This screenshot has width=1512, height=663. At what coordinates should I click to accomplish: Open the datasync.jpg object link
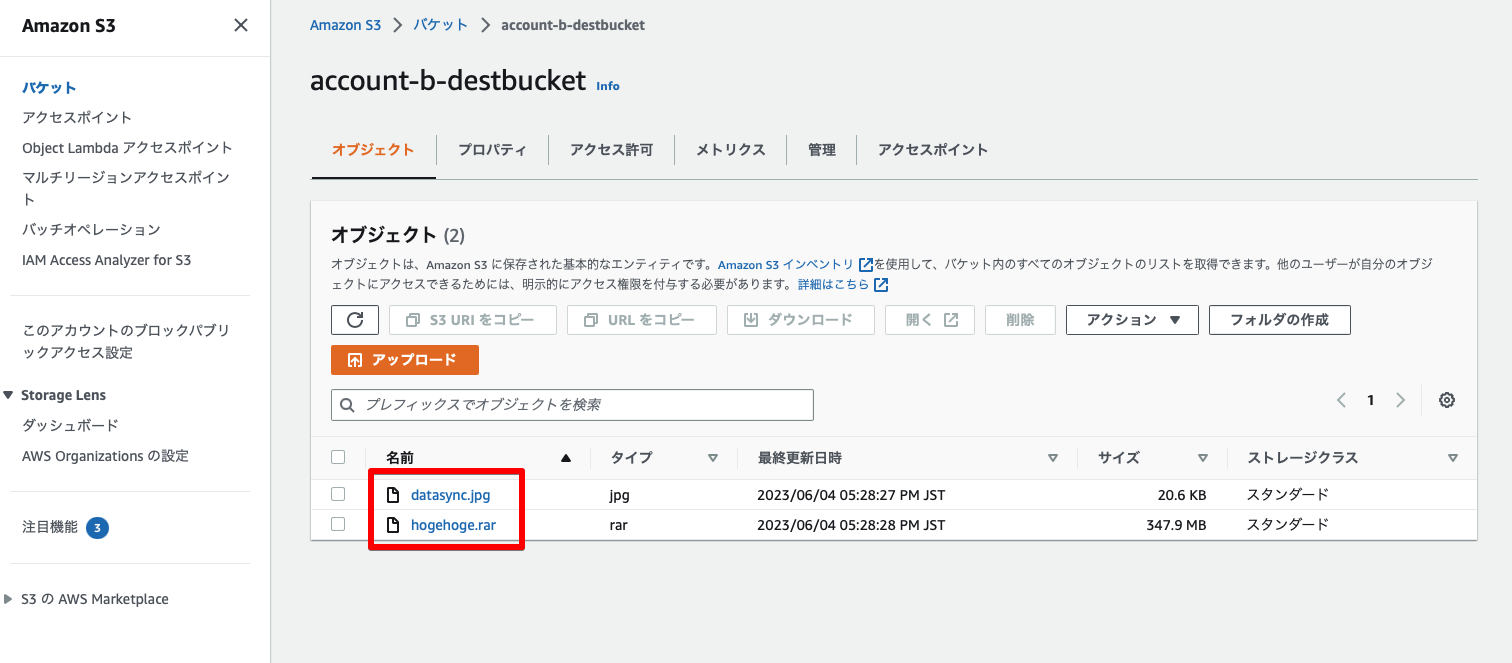point(450,494)
